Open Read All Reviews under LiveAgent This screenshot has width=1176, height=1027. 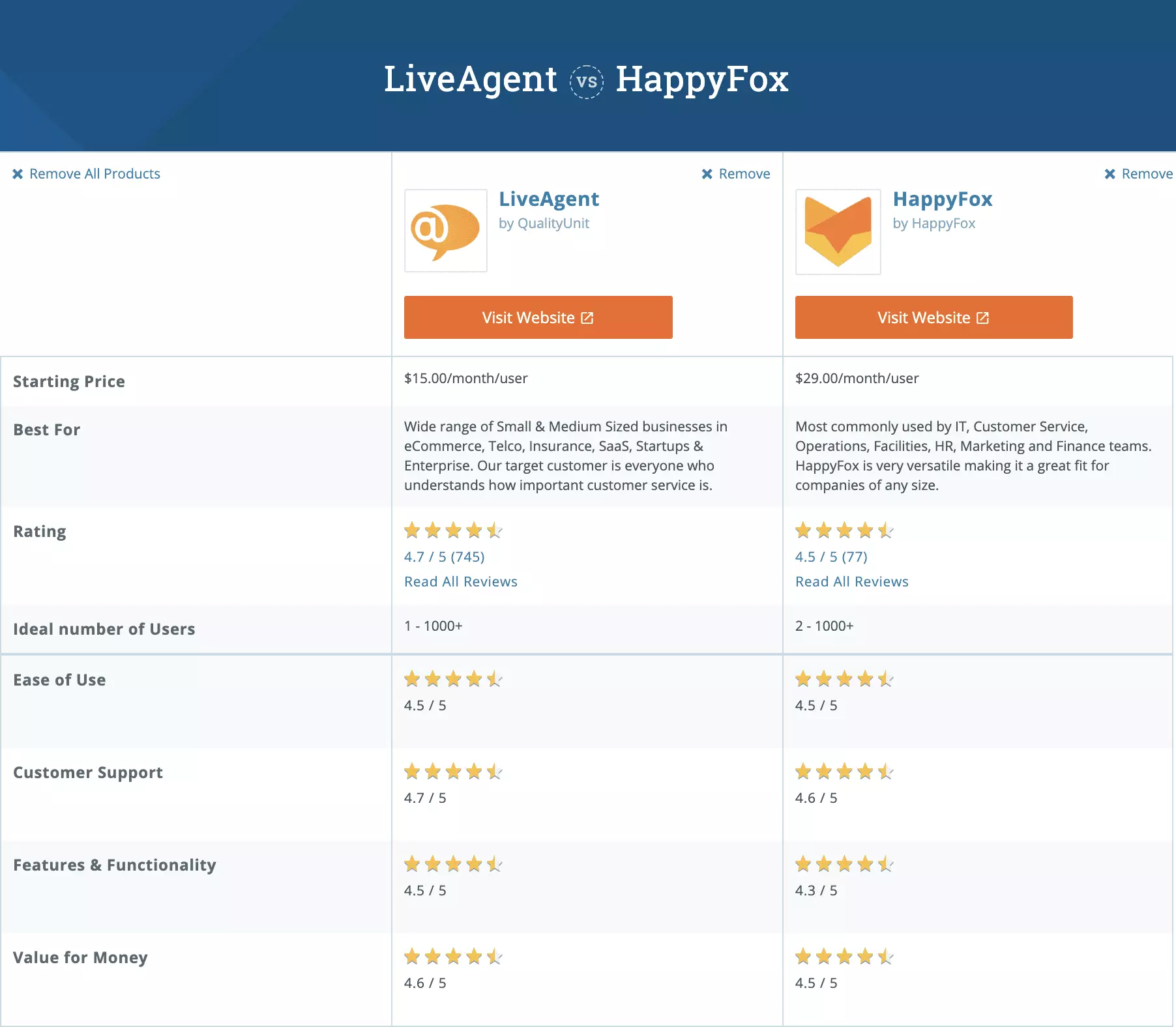[460, 581]
